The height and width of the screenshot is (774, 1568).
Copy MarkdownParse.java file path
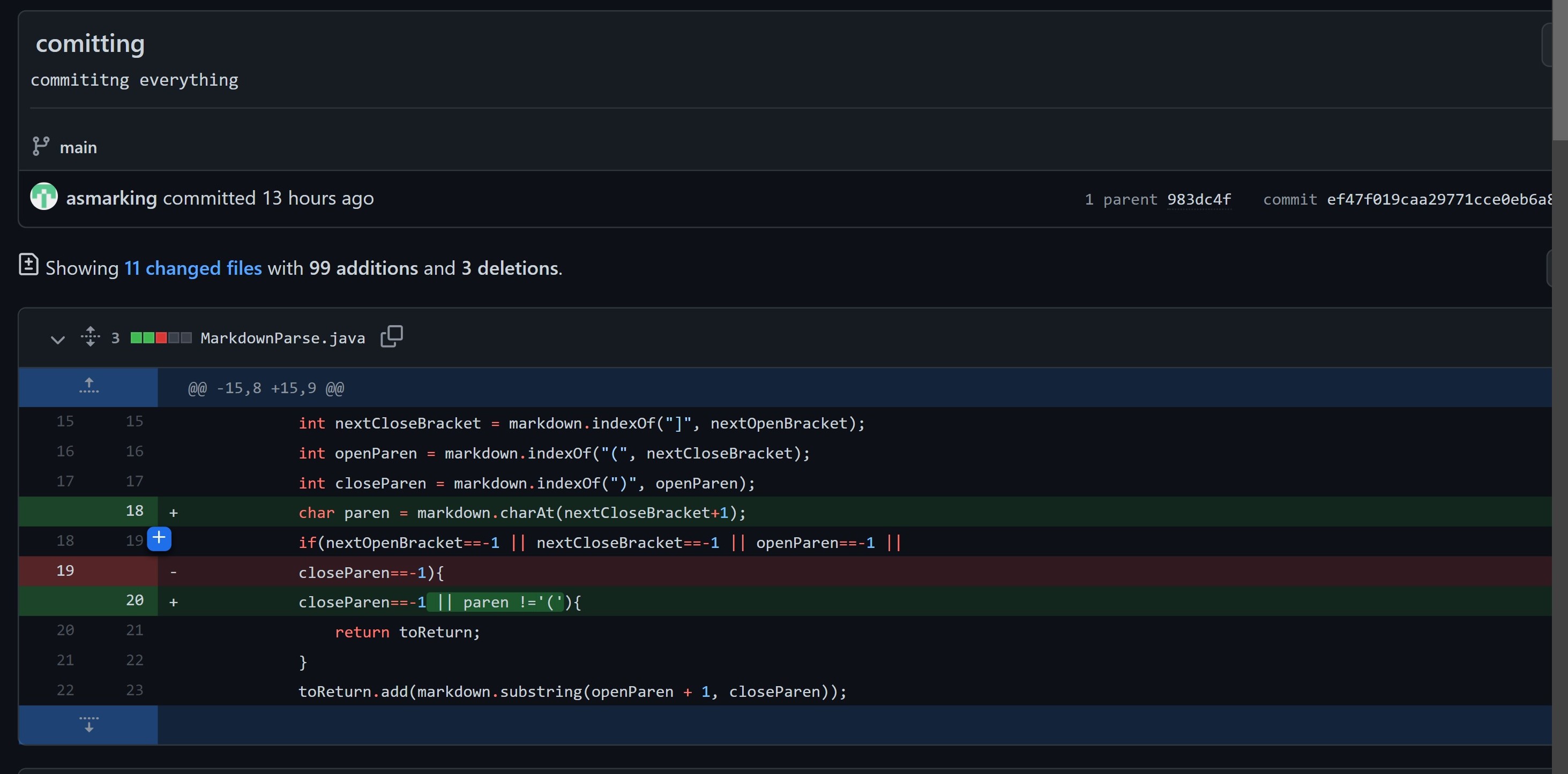pyautogui.click(x=391, y=336)
